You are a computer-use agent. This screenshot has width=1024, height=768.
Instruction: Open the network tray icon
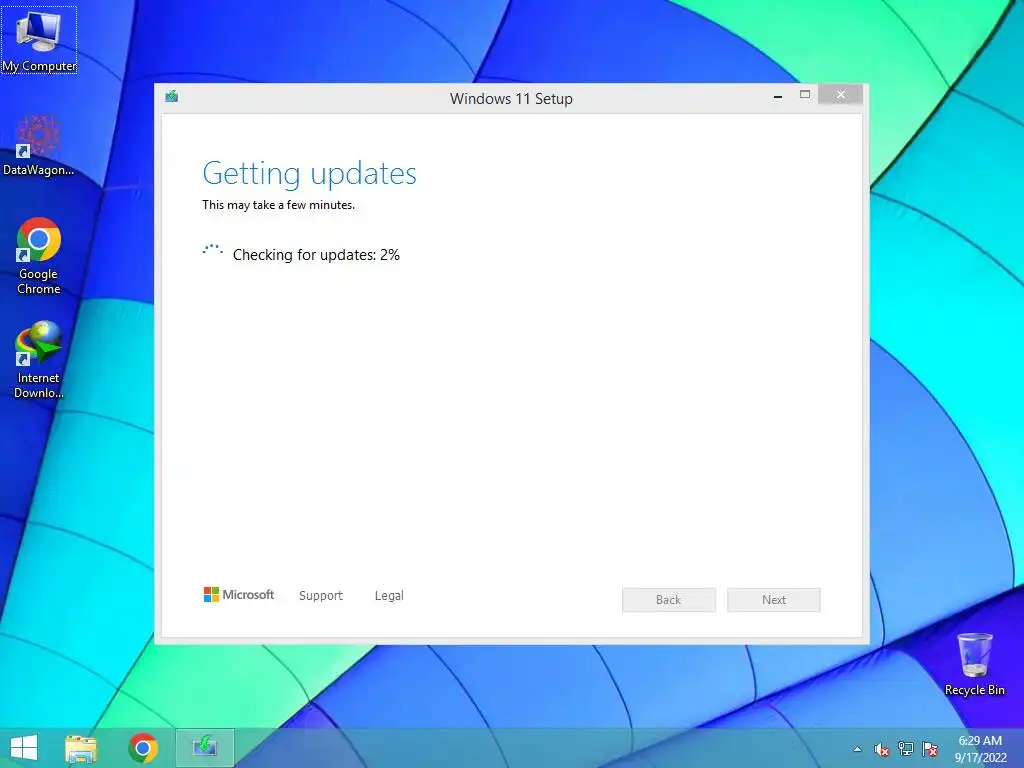(906, 749)
